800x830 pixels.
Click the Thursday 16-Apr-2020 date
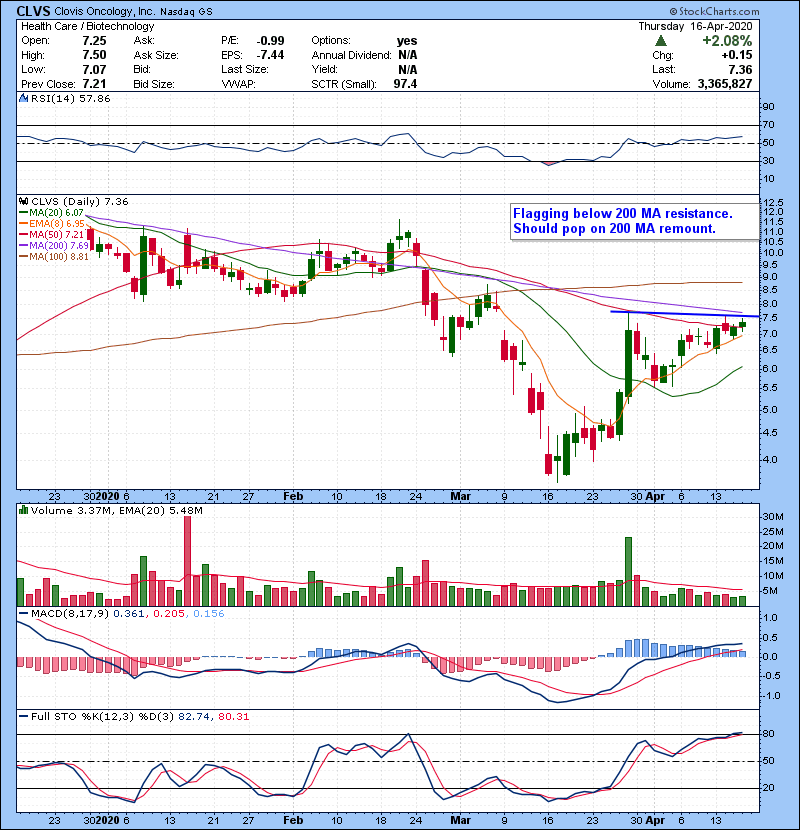695,26
